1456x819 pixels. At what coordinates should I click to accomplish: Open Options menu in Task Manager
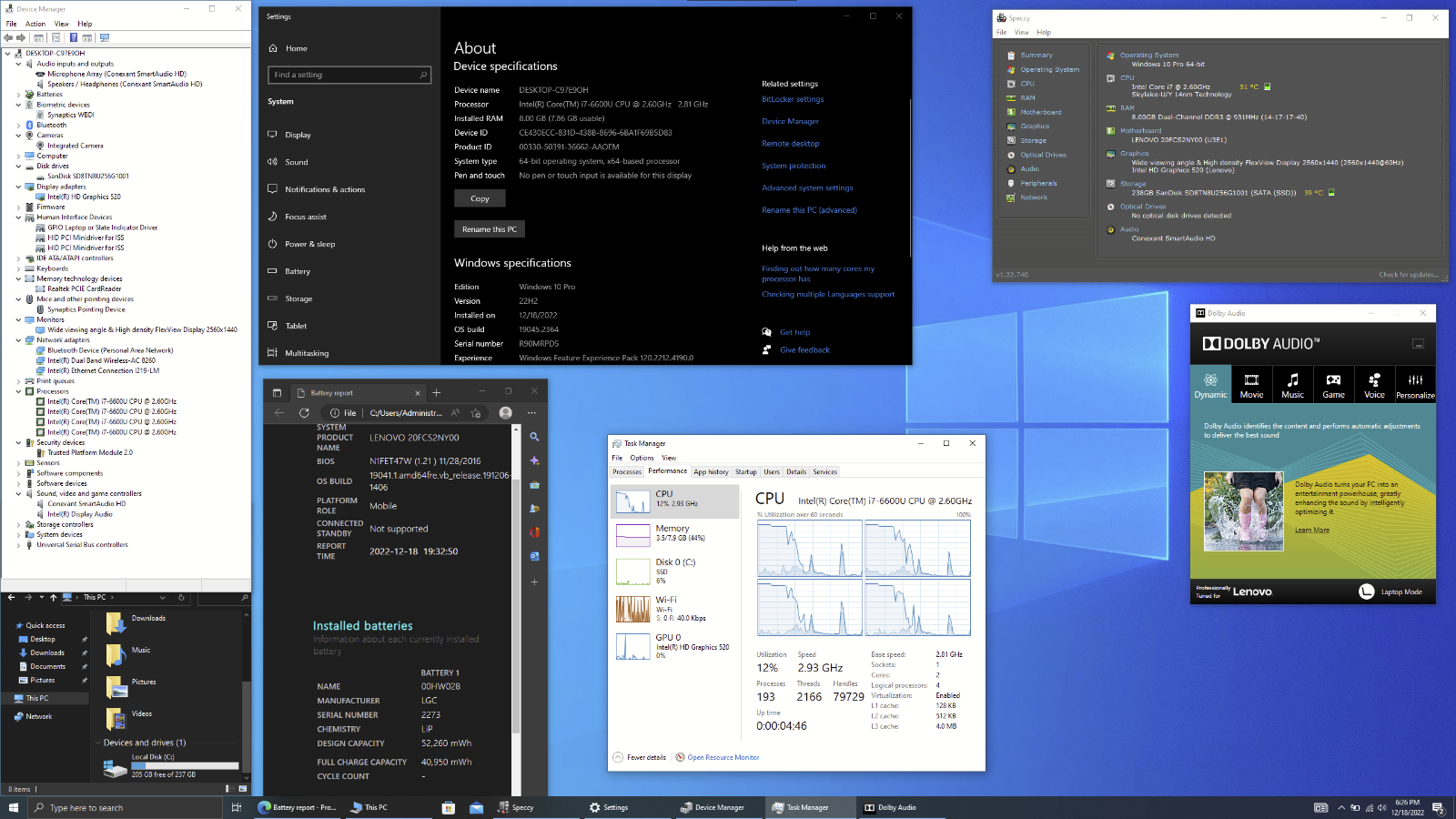point(642,458)
